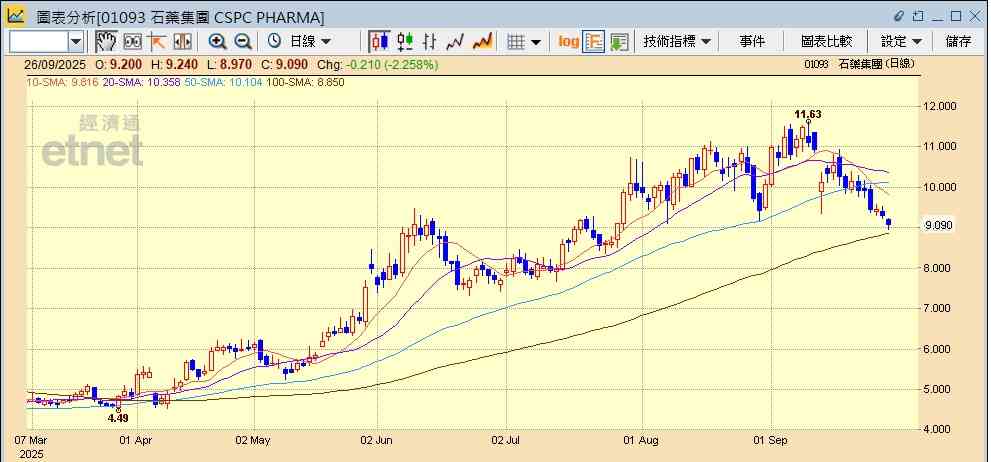Screen dimensions: 991x462
Task: Click the chart analysis app icon in title bar
Action: [x=16, y=15]
